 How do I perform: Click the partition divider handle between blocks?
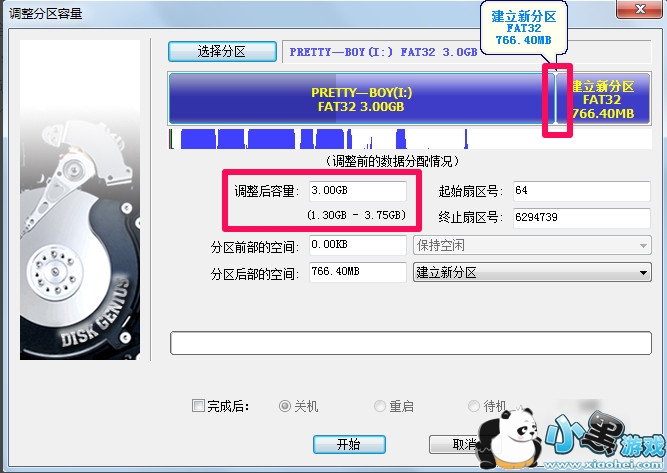[x=556, y=99]
